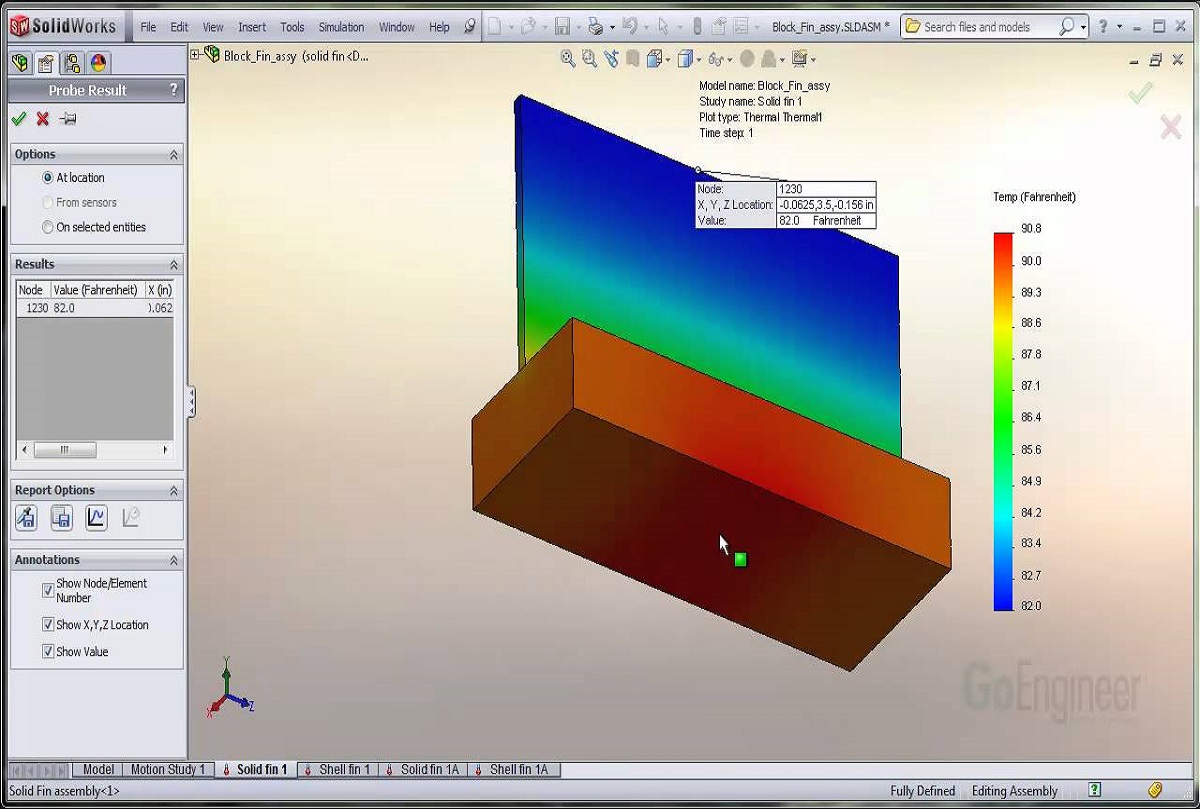
Task: Switch to the PropertyManager tab icon
Action: pos(46,64)
